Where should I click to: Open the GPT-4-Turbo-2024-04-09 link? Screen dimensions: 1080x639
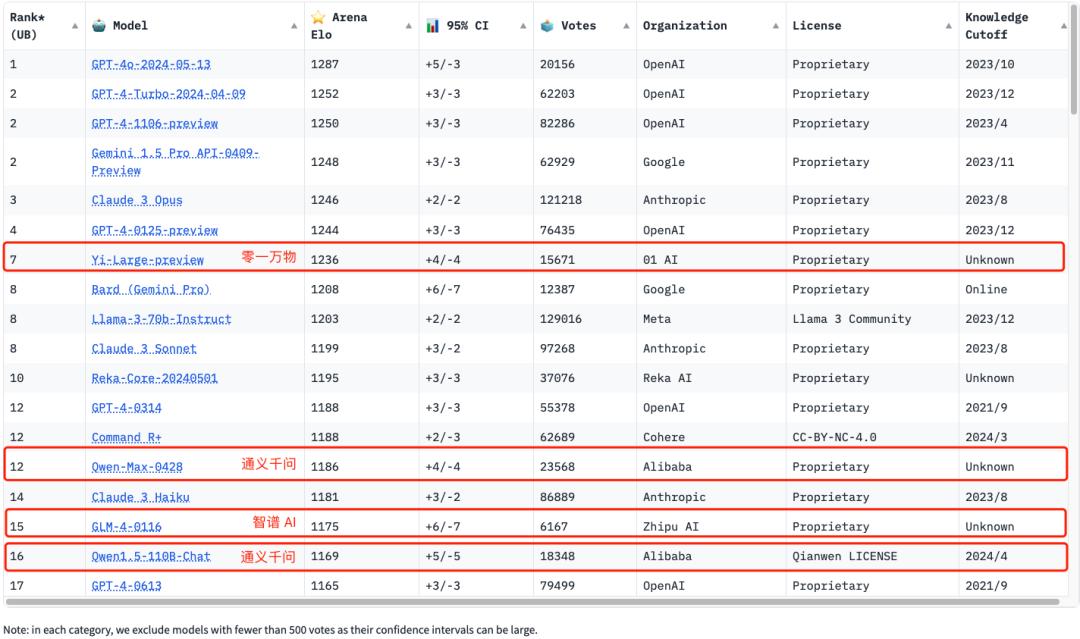[x=168, y=94]
